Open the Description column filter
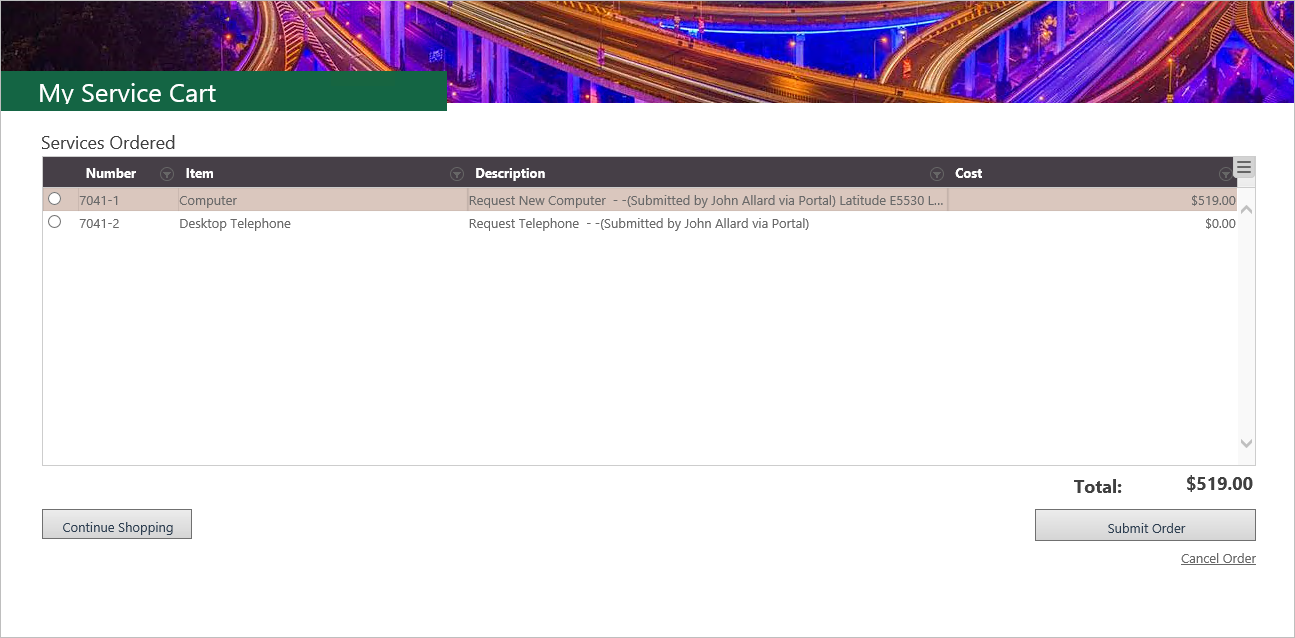Image resolution: width=1295 pixels, height=638 pixels. [x=937, y=174]
